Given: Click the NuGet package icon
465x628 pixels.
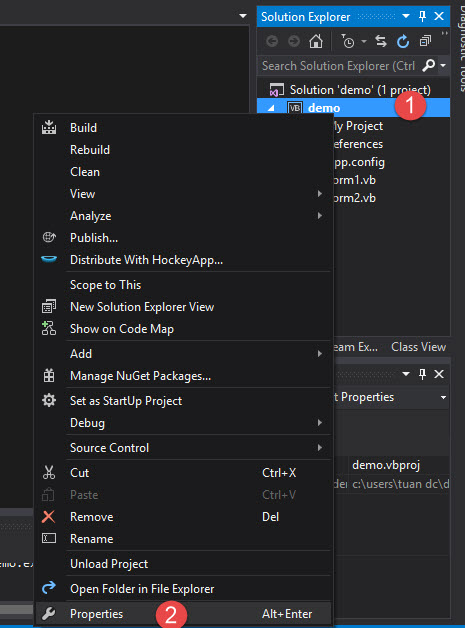Looking at the screenshot, I should coord(49,376).
